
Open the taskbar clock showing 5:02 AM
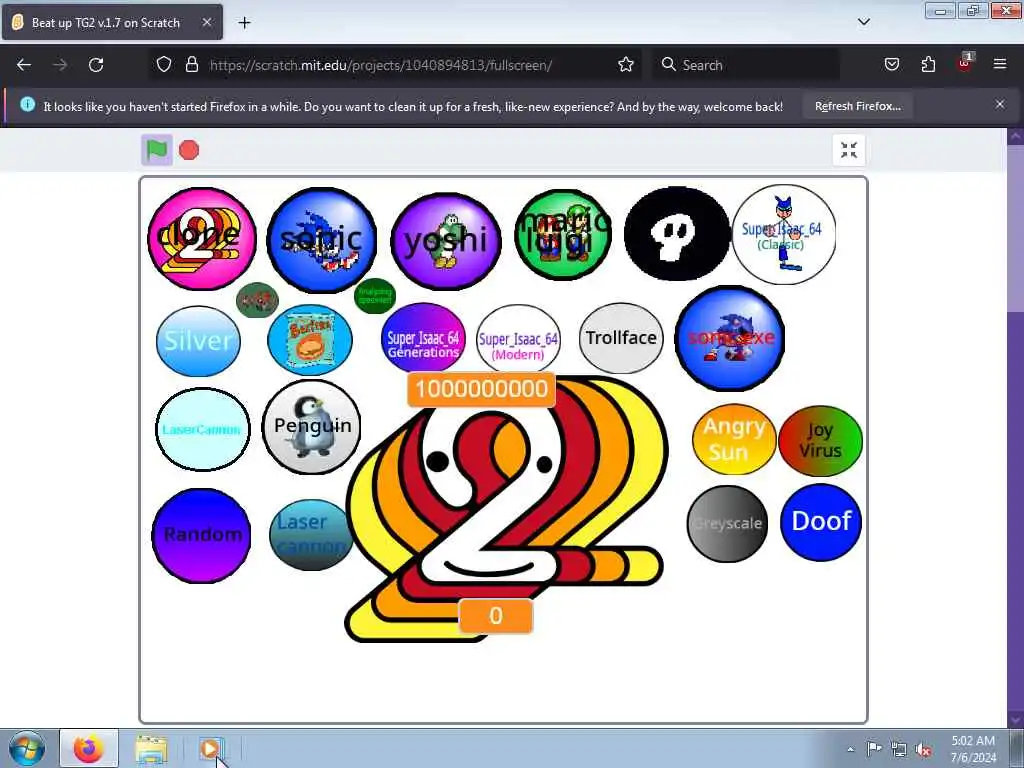(973, 749)
